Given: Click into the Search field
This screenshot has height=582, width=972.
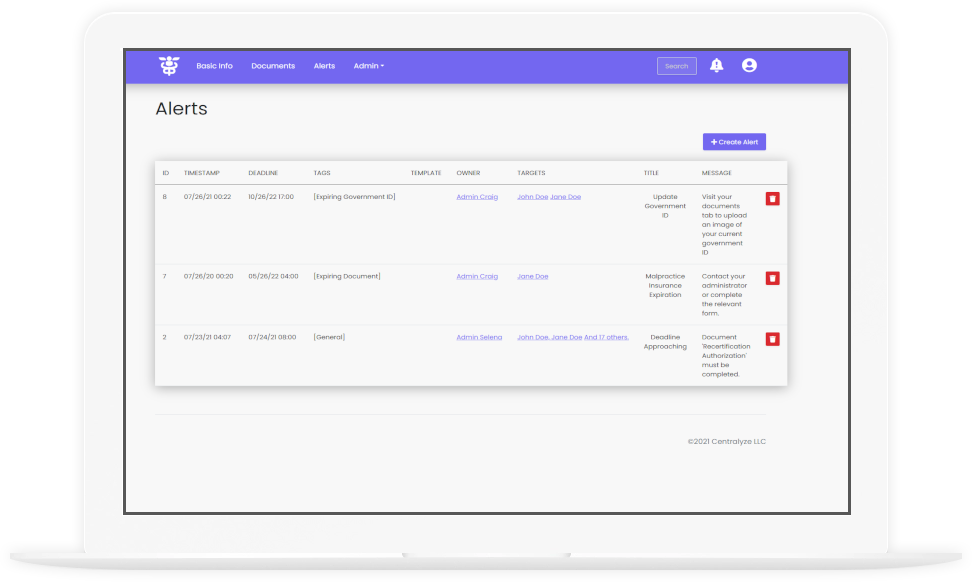Looking at the screenshot, I should (x=676, y=66).
